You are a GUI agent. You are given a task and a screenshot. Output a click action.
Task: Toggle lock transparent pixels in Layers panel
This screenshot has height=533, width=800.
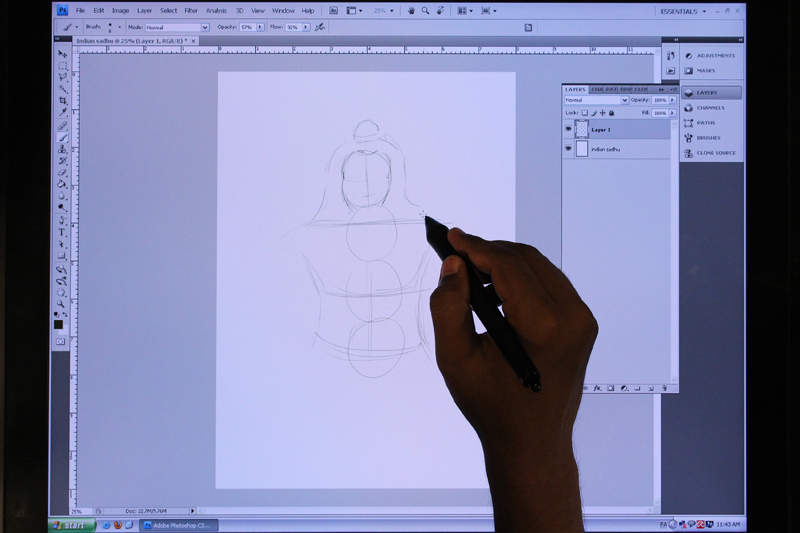click(585, 113)
